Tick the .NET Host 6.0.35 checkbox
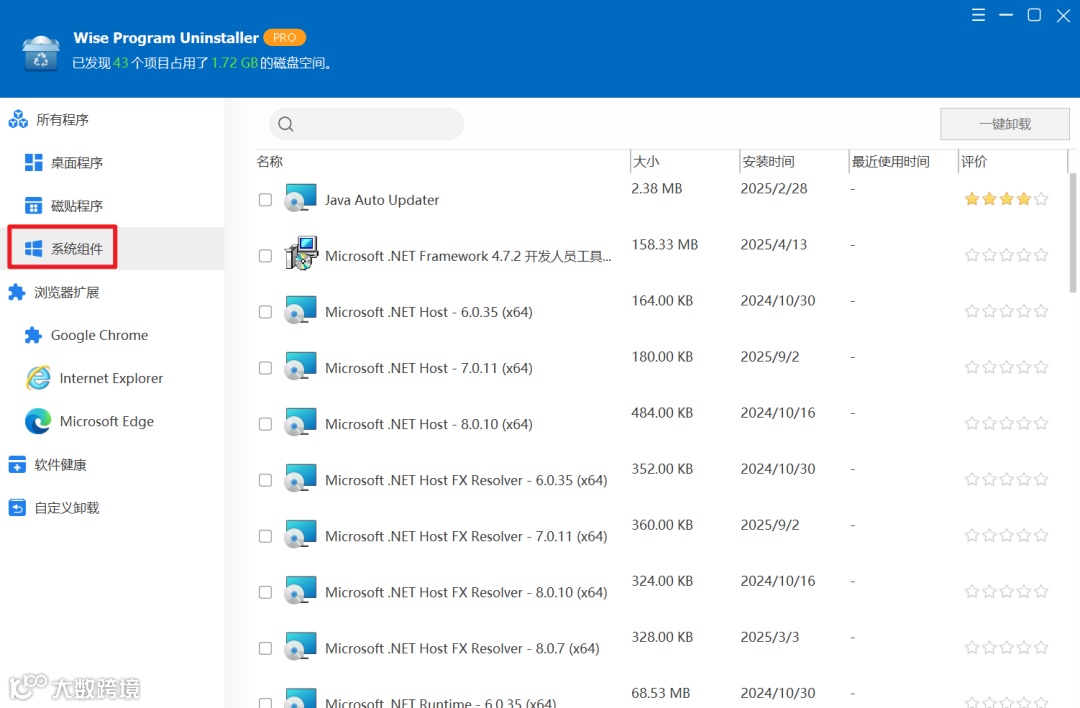This screenshot has width=1080, height=708. [265, 312]
